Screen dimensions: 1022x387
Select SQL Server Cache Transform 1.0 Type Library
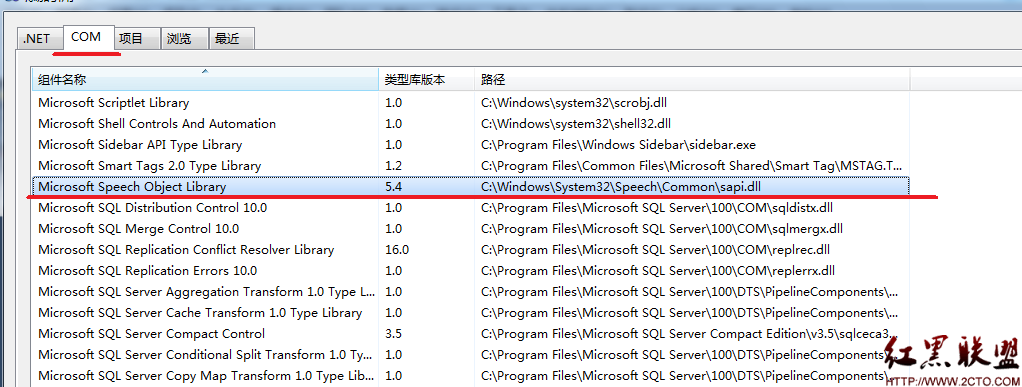tap(471, 313)
